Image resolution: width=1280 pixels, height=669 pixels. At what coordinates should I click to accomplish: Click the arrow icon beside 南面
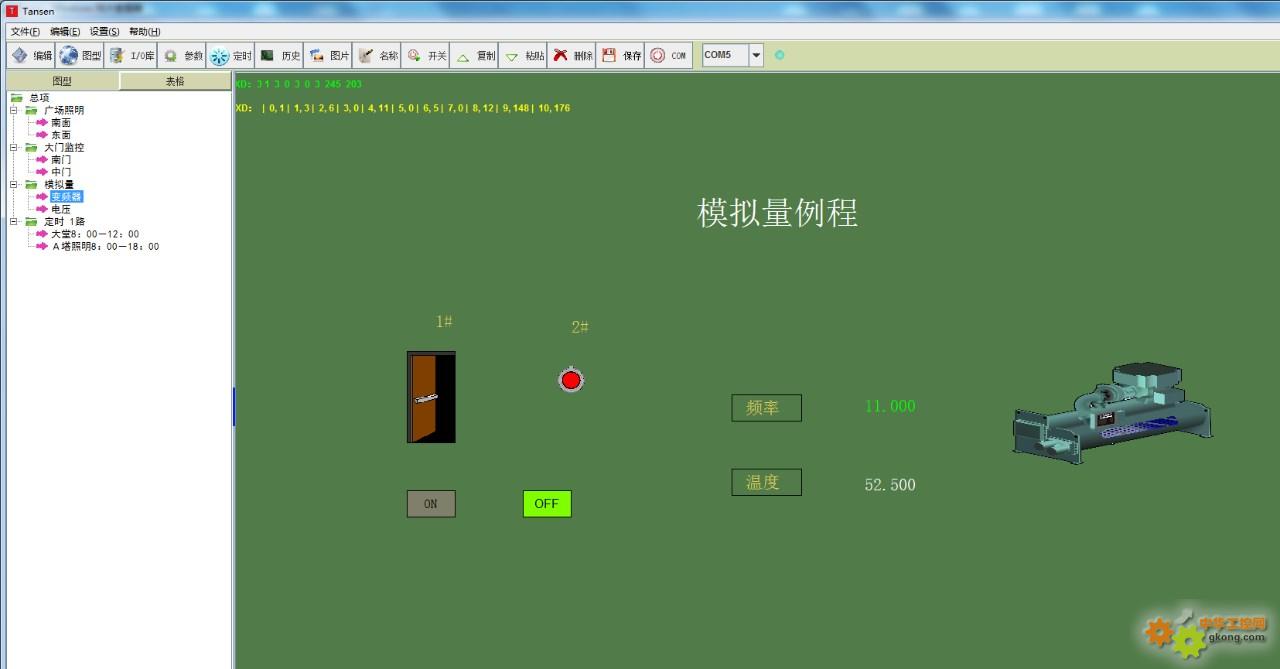coord(42,122)
